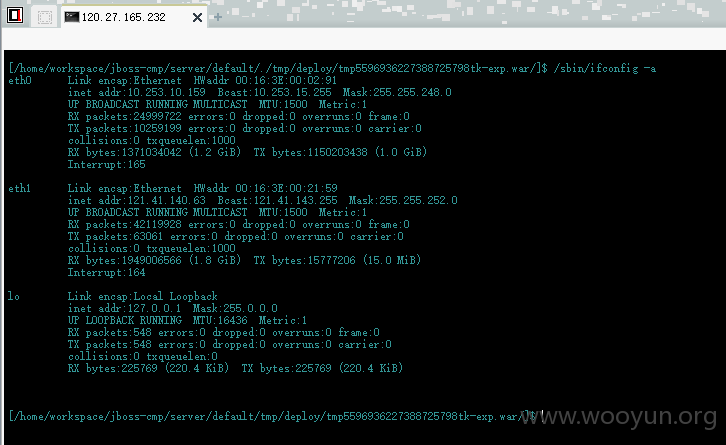This screenshot has height=445, width=726.
Task: Click the eth1 interface name
Action: pyautogui.click(x=19, y=188)
